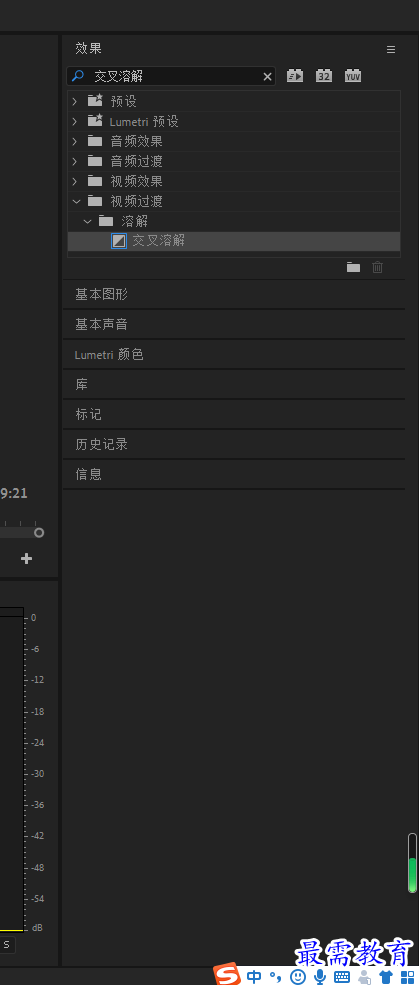Toggle Accelerated Effects filter icon
This screenshot has width=419, height=985.
pos(295,76)
